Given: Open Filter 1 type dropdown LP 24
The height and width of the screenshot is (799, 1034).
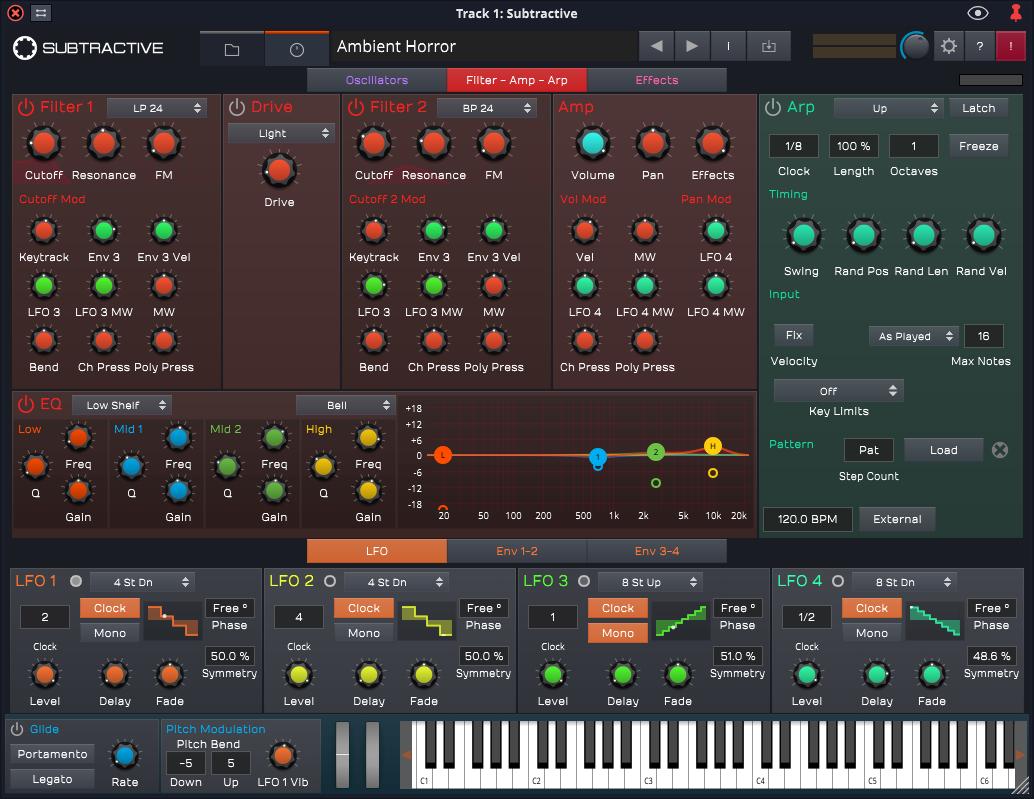Looking at the screenshot, I should [x=157, y=108].
